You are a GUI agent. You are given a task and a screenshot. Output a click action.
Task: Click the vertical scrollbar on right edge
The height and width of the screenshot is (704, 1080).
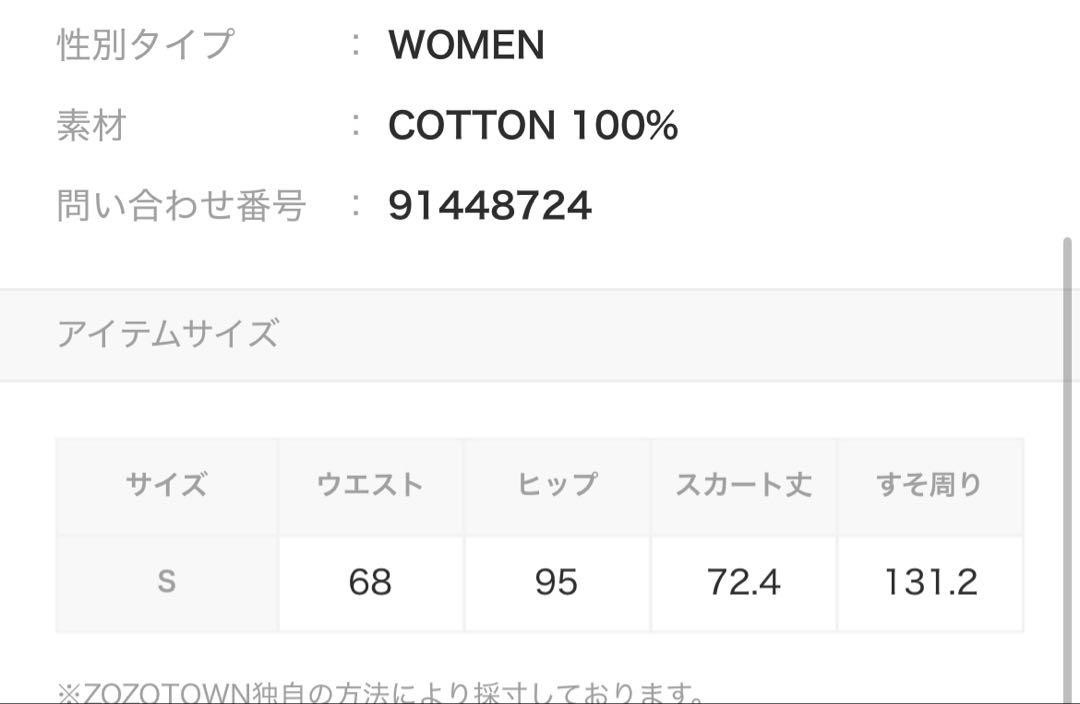[1068, 468]
